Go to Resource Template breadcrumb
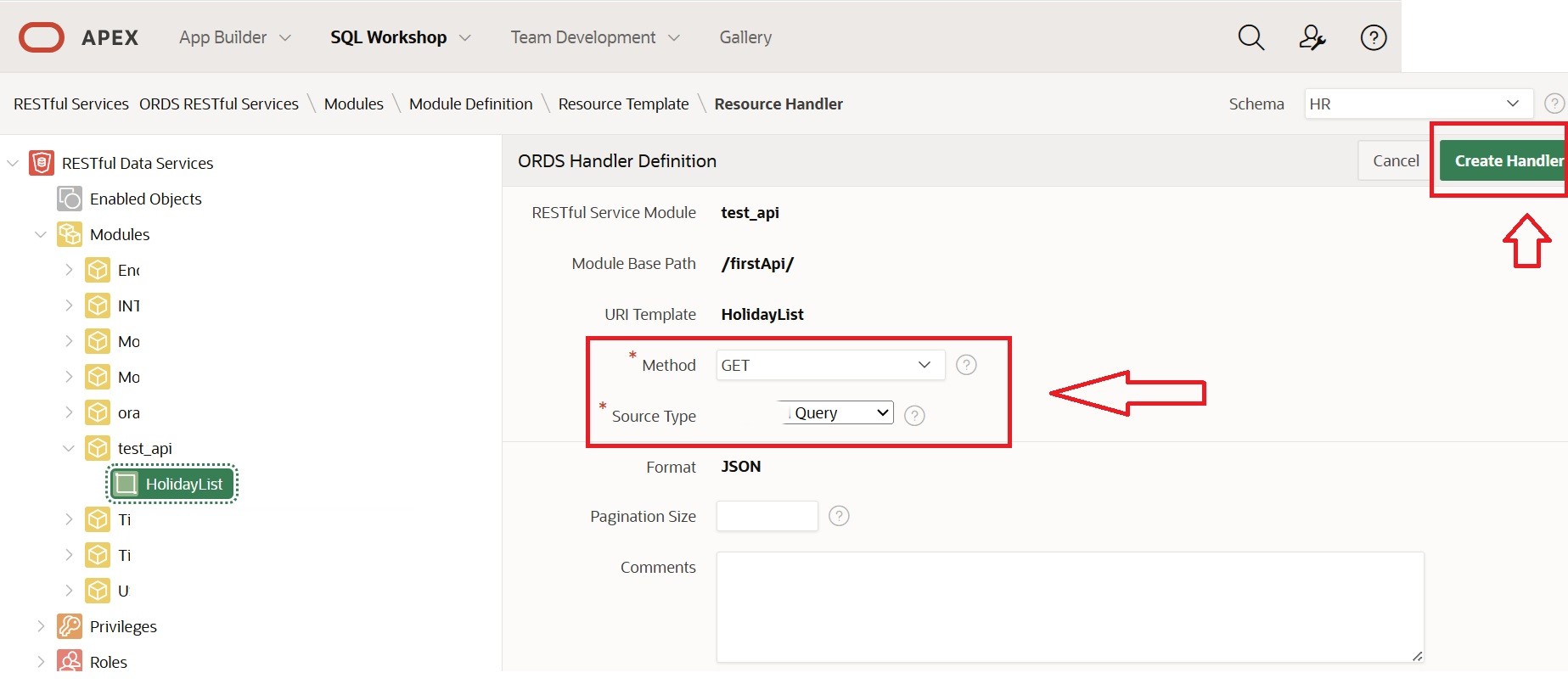 tap(624, 104)
